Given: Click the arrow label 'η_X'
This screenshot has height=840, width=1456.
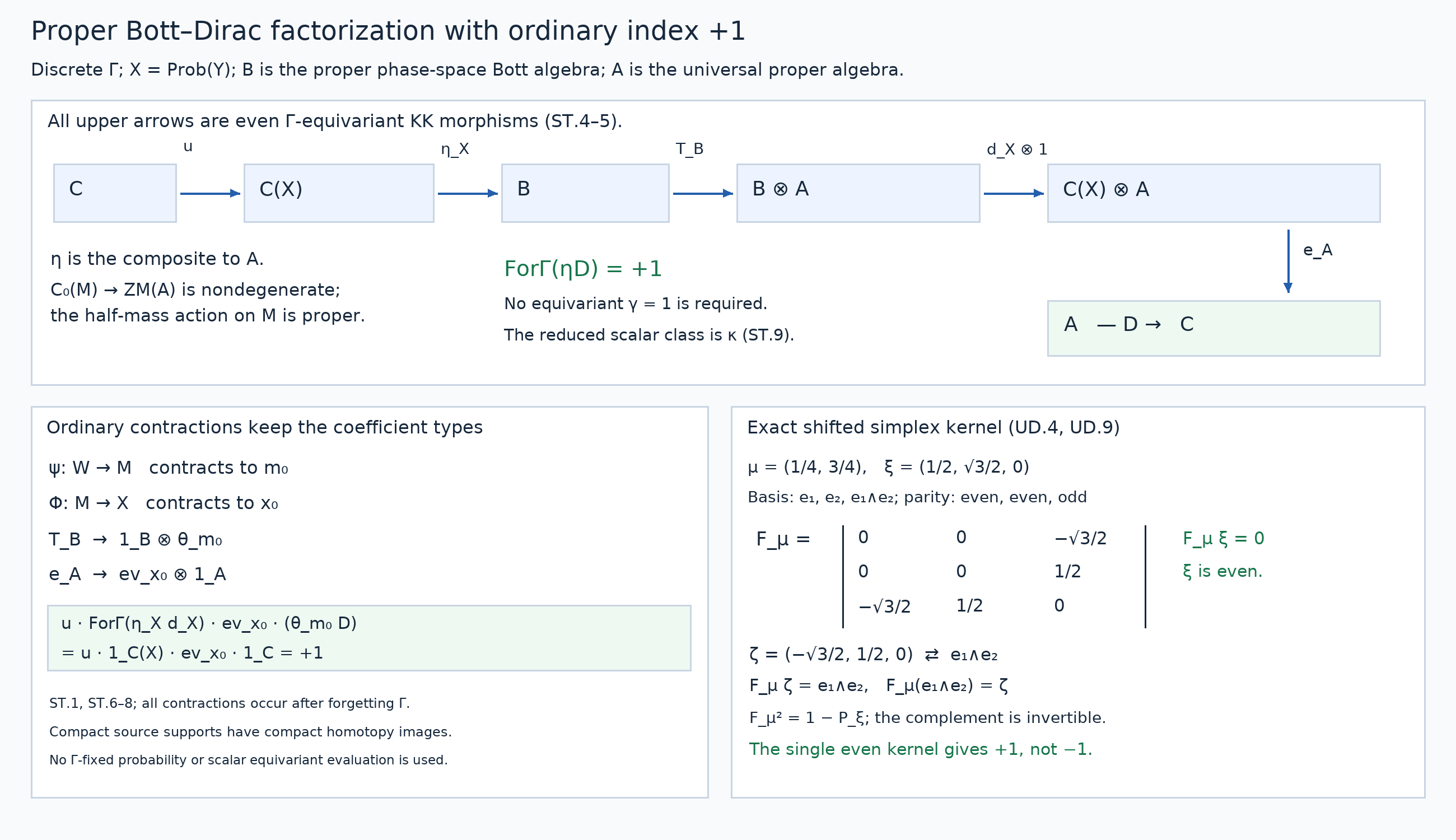Looking at the screenshot, I should click(455, 150).
